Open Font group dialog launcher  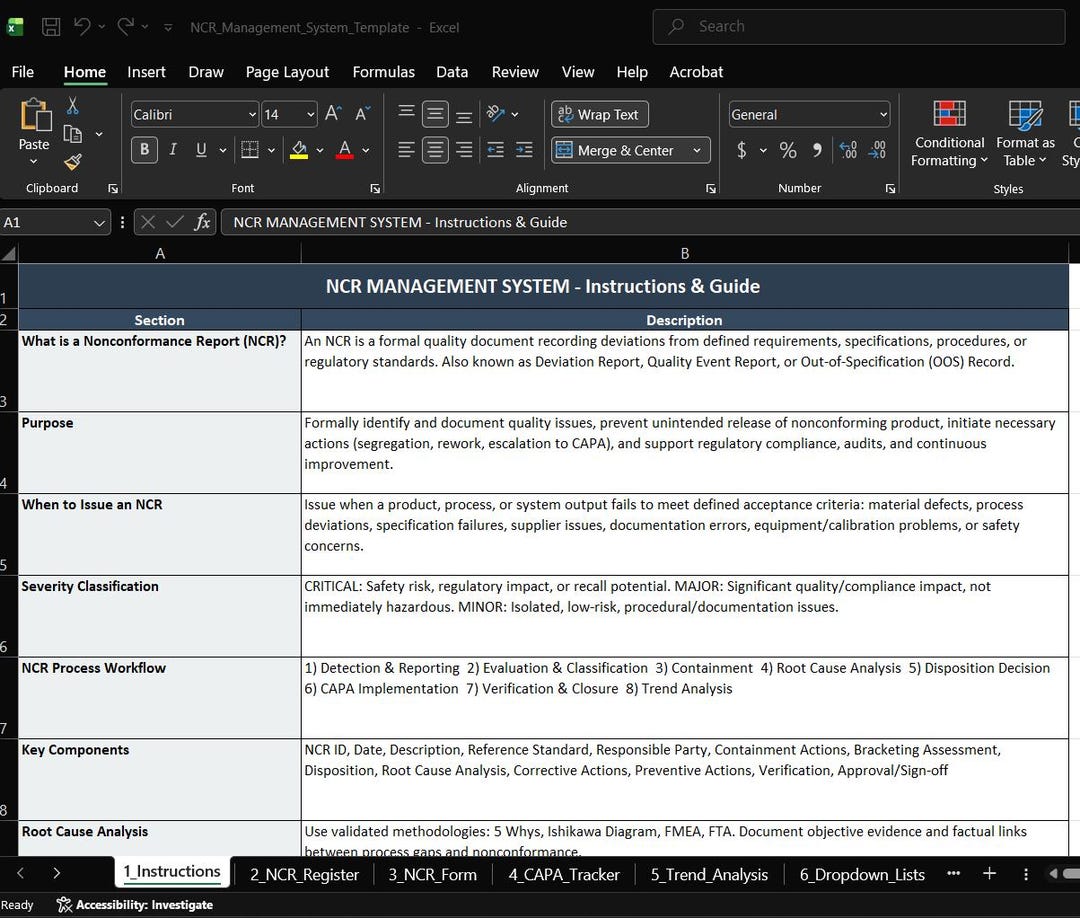coord(375,189)
